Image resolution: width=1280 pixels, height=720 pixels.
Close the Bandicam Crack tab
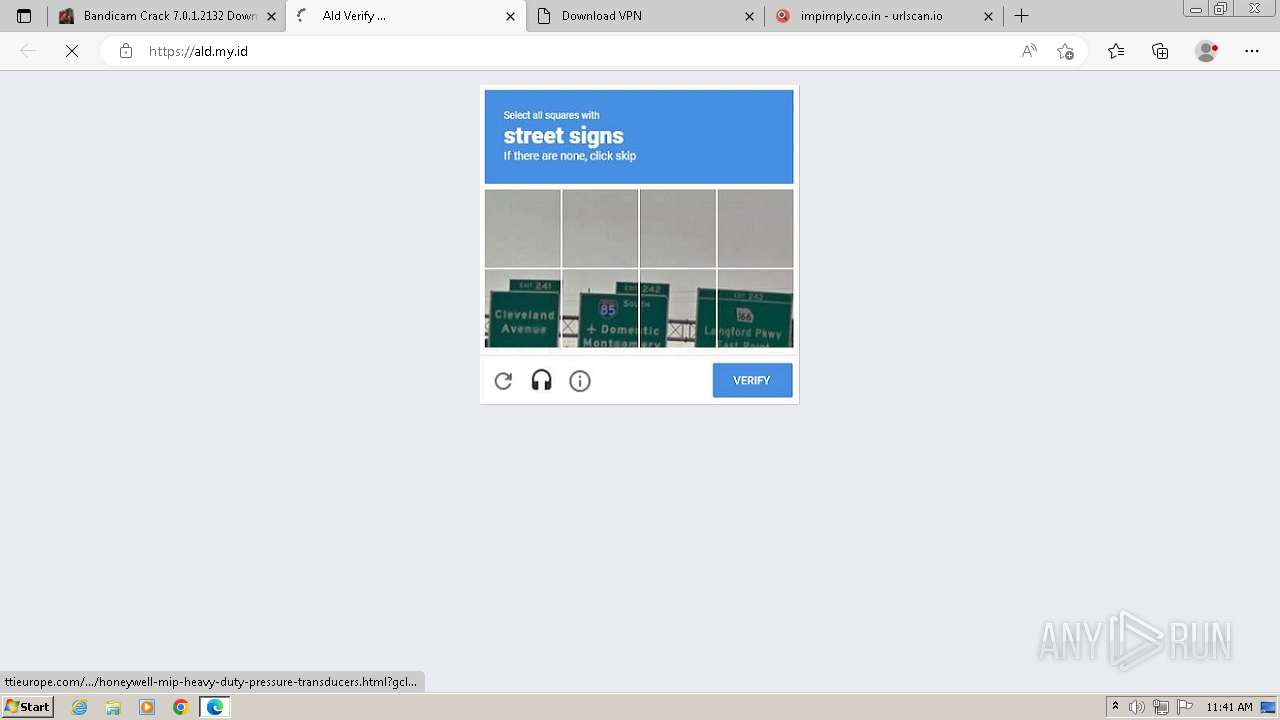pos(271,16)
